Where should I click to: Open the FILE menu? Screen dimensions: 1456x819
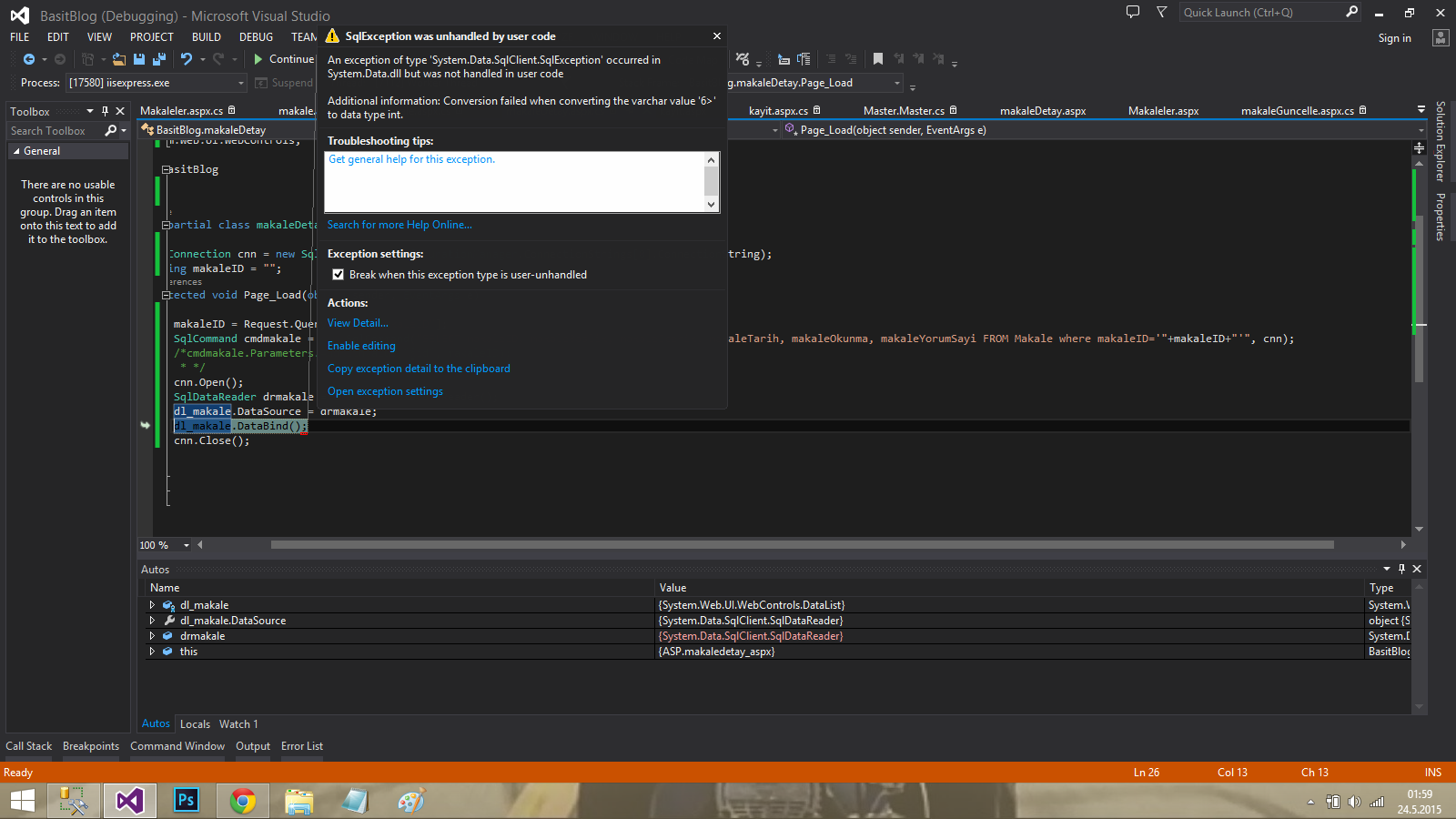pyautogui.click(x=20, y=37)
